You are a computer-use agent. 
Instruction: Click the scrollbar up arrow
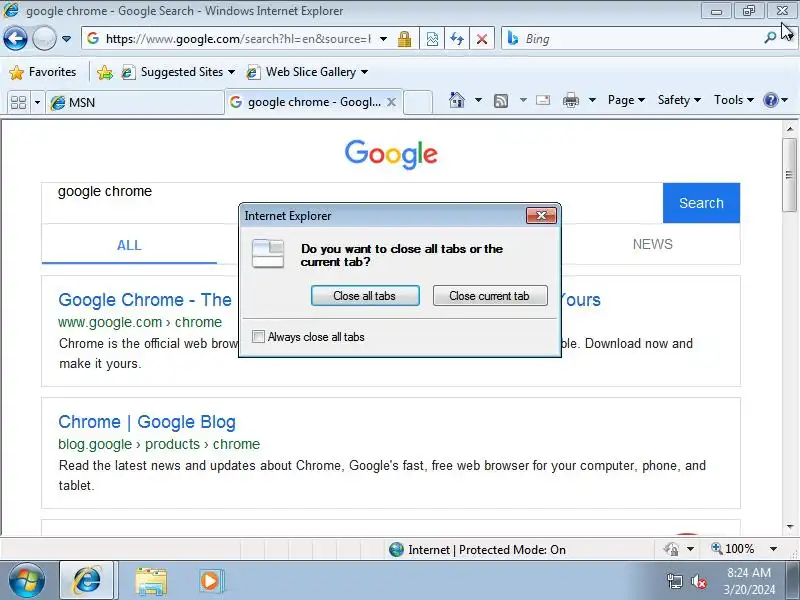point(790,129)
